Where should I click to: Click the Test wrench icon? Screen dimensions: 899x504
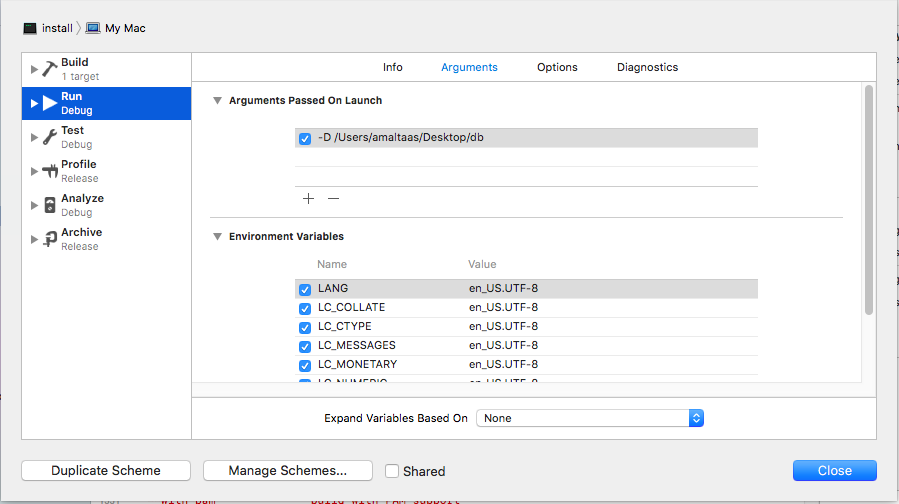pos(50,137)
